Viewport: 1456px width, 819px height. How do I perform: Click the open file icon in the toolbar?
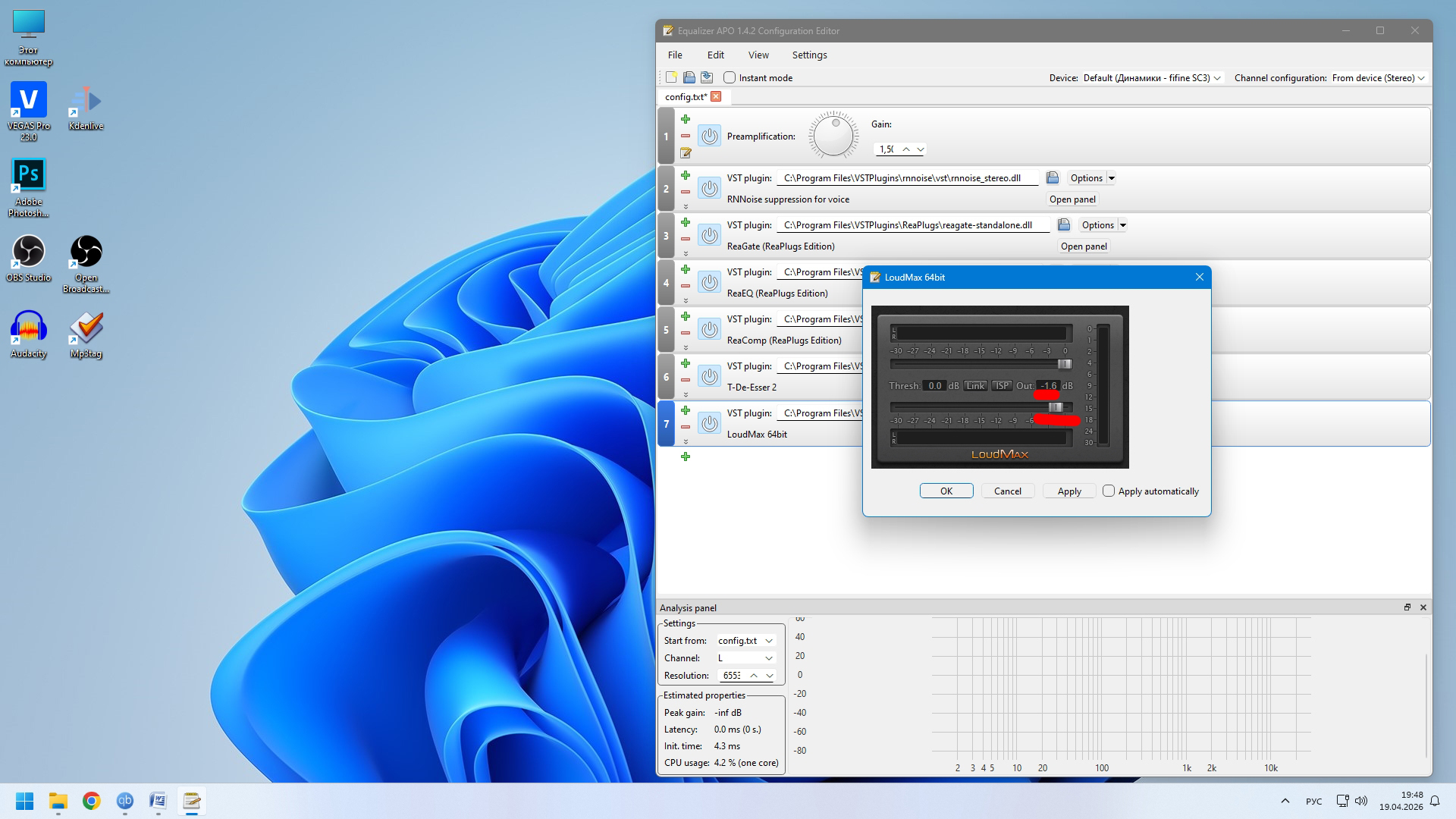coord(689,77)
